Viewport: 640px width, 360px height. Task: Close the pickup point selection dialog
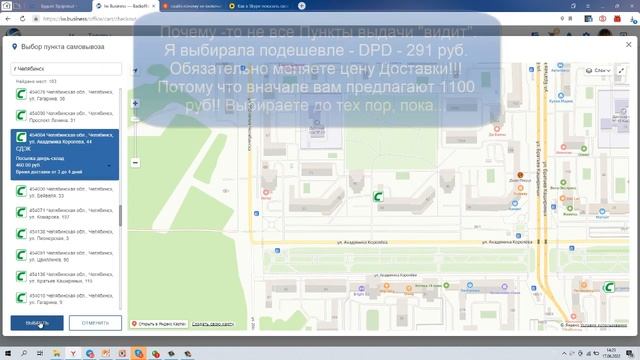click(x=629, y=44)
